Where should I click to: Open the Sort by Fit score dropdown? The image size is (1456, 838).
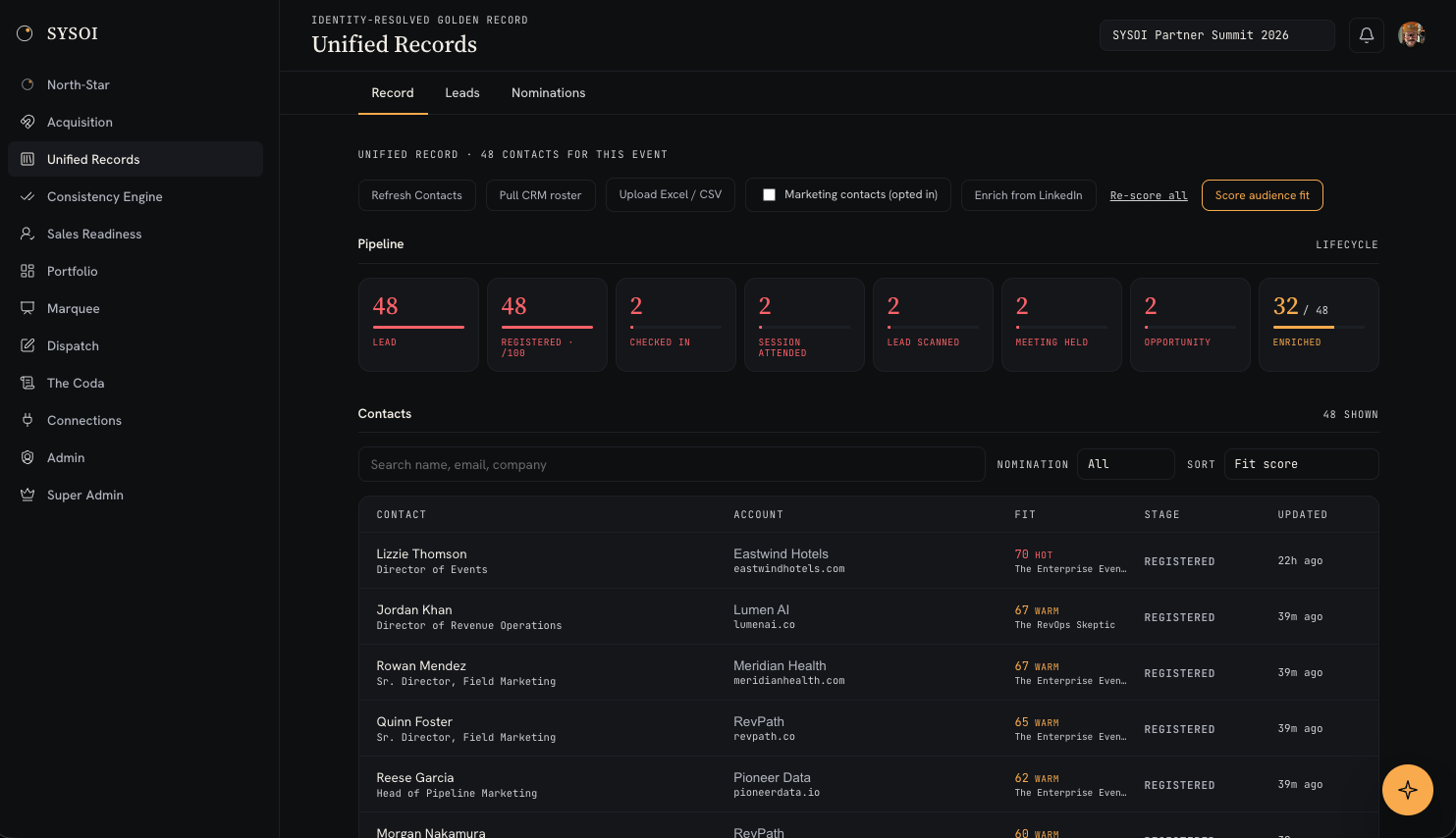pyautogui.click(x=1302, y=464)
